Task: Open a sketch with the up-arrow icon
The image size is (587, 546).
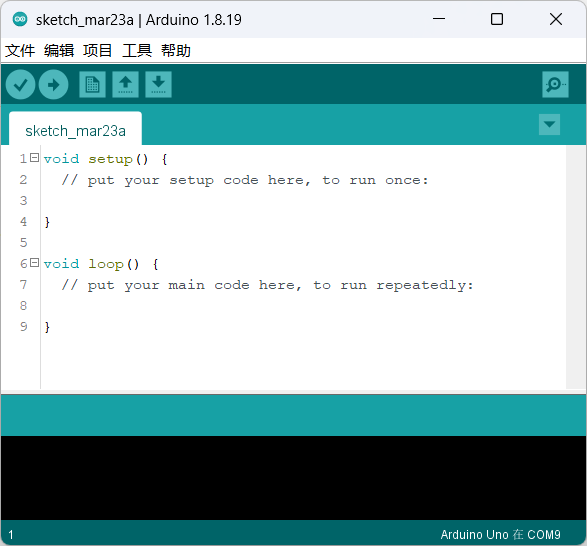Action: point(125,85)
